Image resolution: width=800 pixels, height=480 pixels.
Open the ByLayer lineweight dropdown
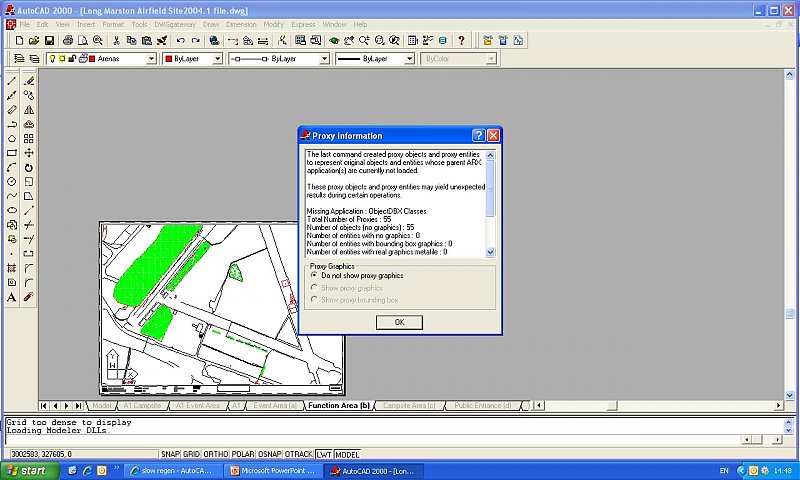coord(409,59)
